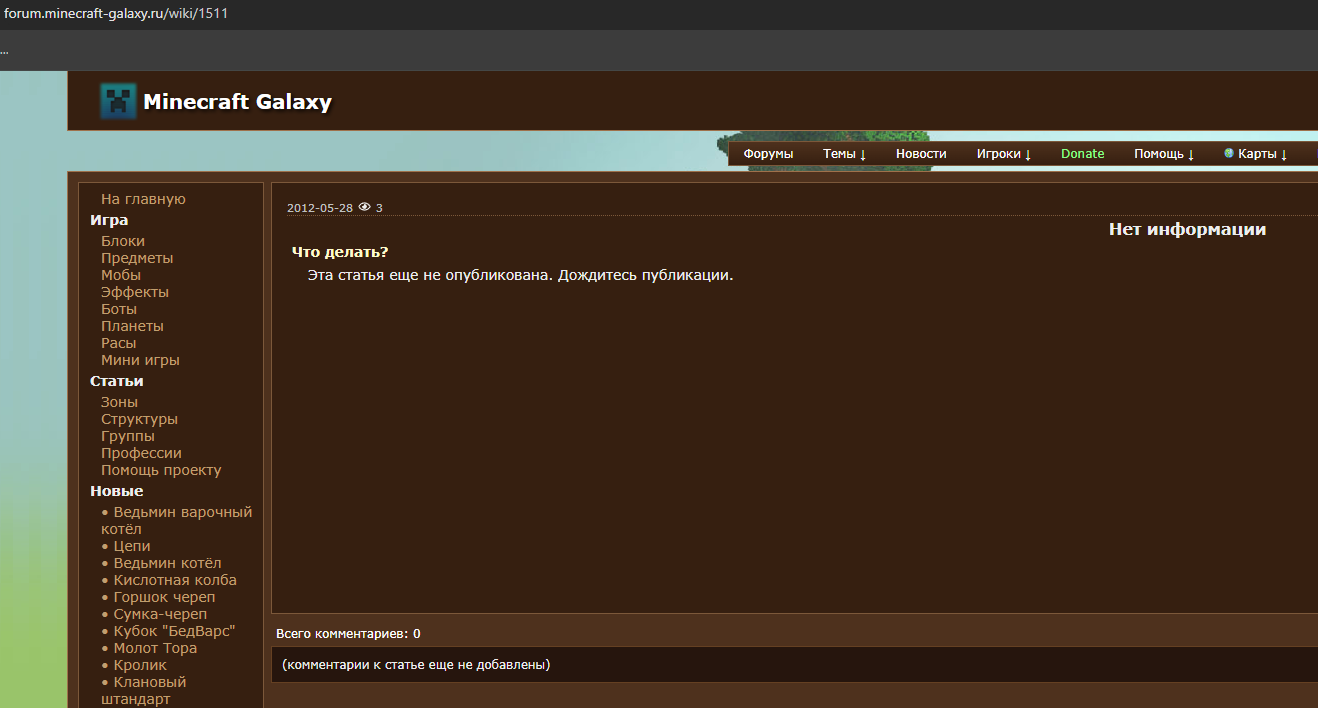Click the Нет информации article title

[1187, 229]
